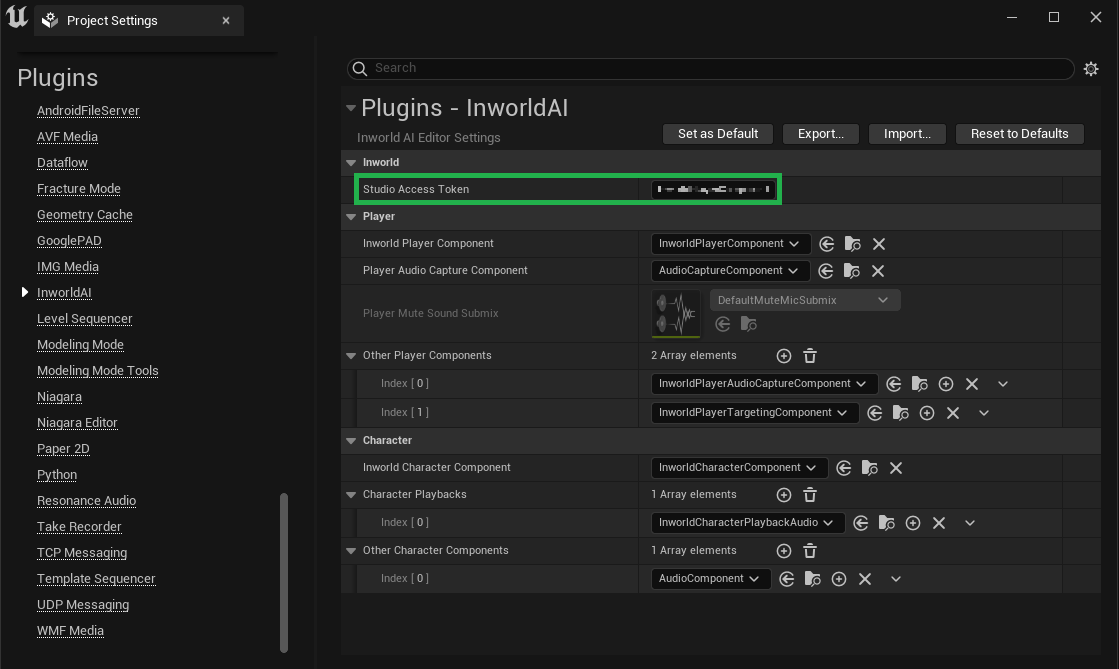Image resolution: width=1119 pixels, height=669 pixels.
Task: Select the Project Settings tab
Action: coord(138,21)
